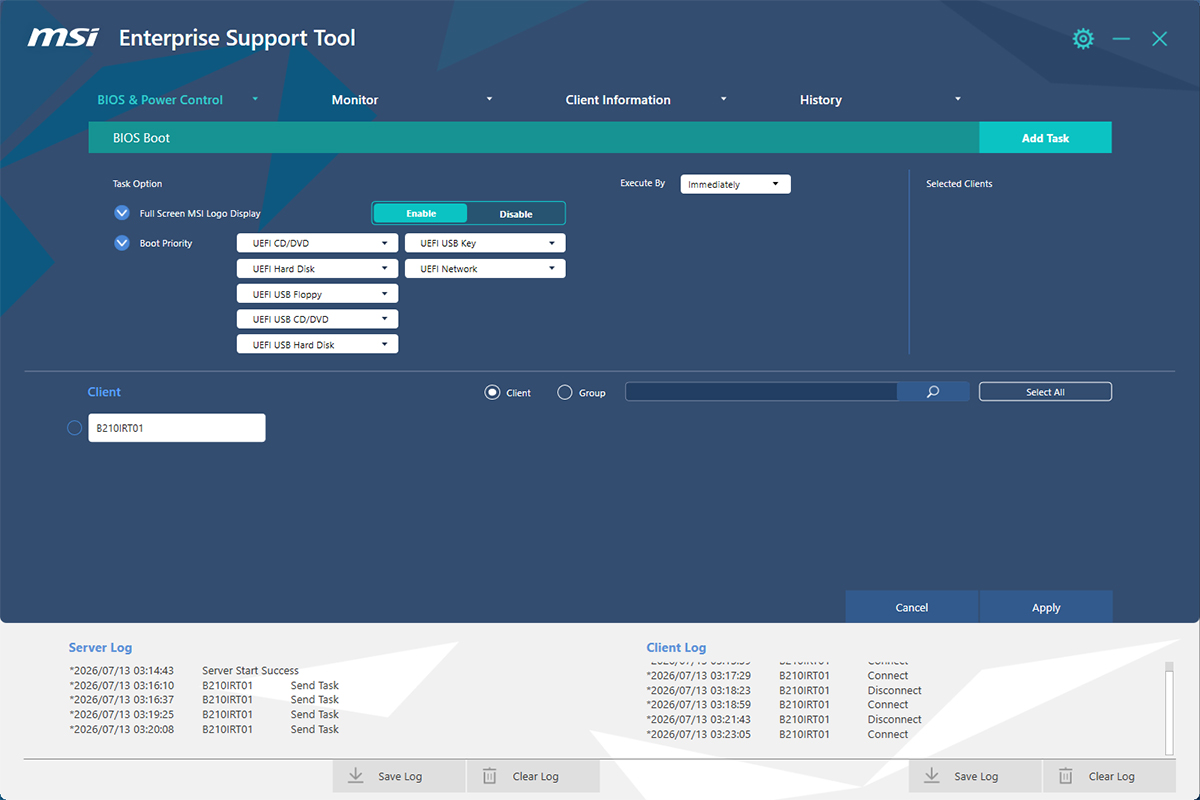Open the UEFI USB Hard Disk dropdown
Screen dimensions: 1200x800
(x=317, y=345)
